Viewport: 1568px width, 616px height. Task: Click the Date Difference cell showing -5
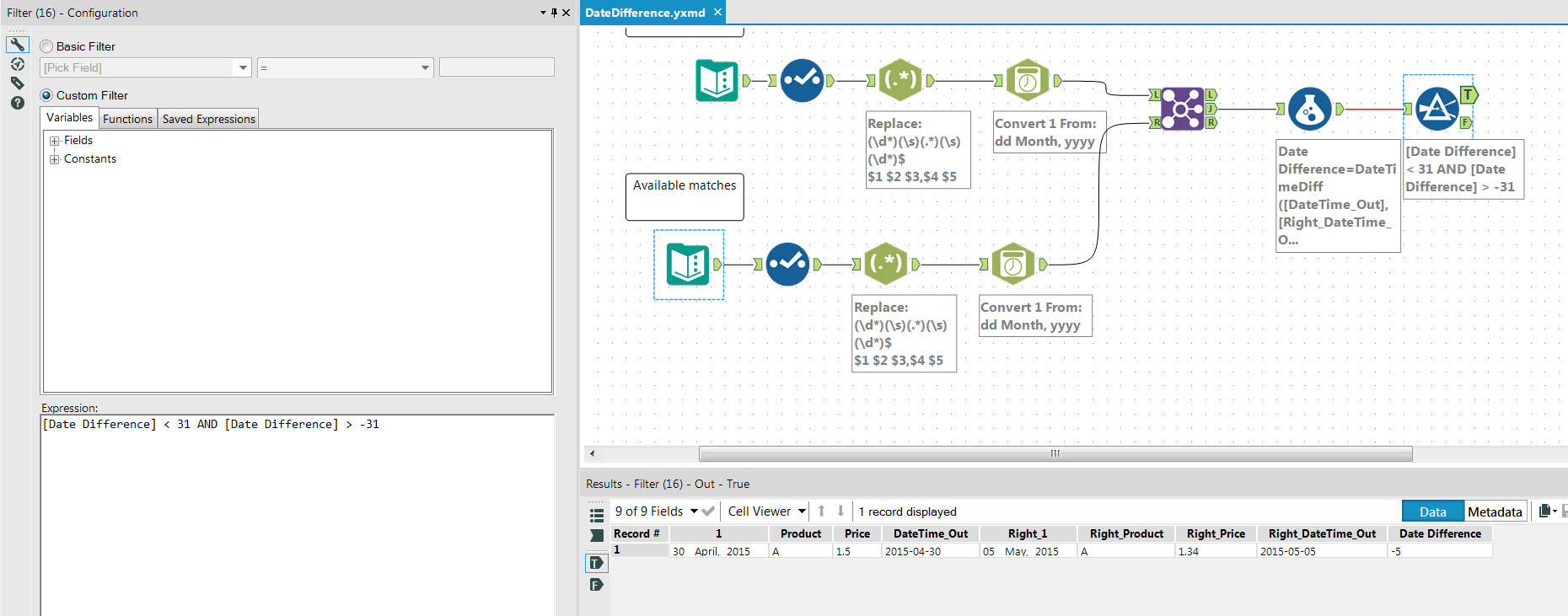click(1440, 551)
